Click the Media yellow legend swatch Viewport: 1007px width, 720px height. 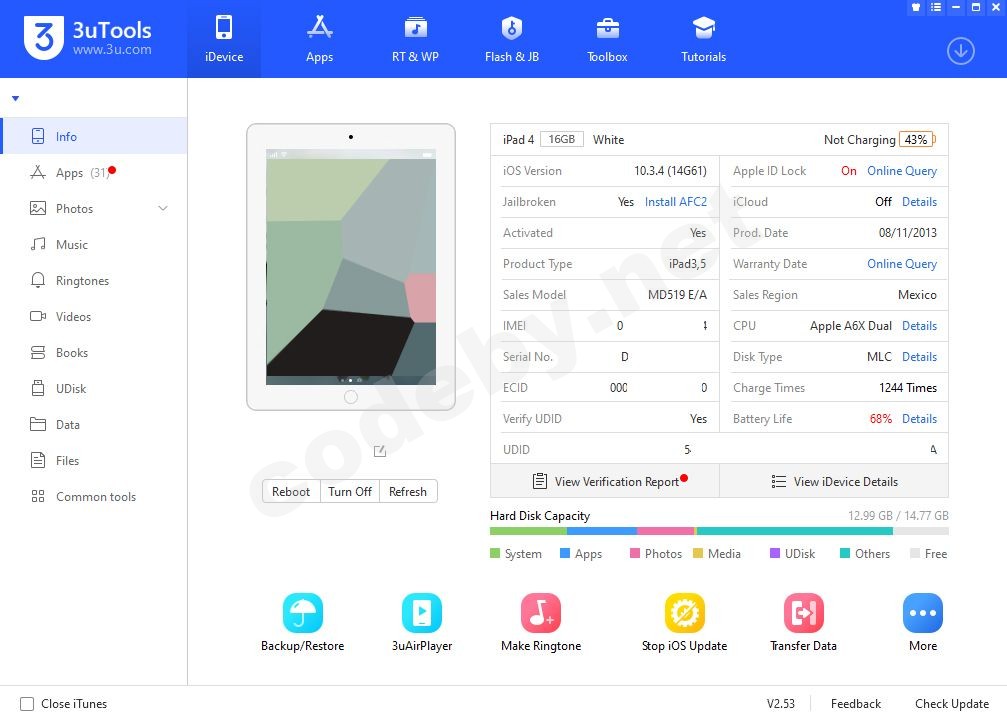coord(697,553)
